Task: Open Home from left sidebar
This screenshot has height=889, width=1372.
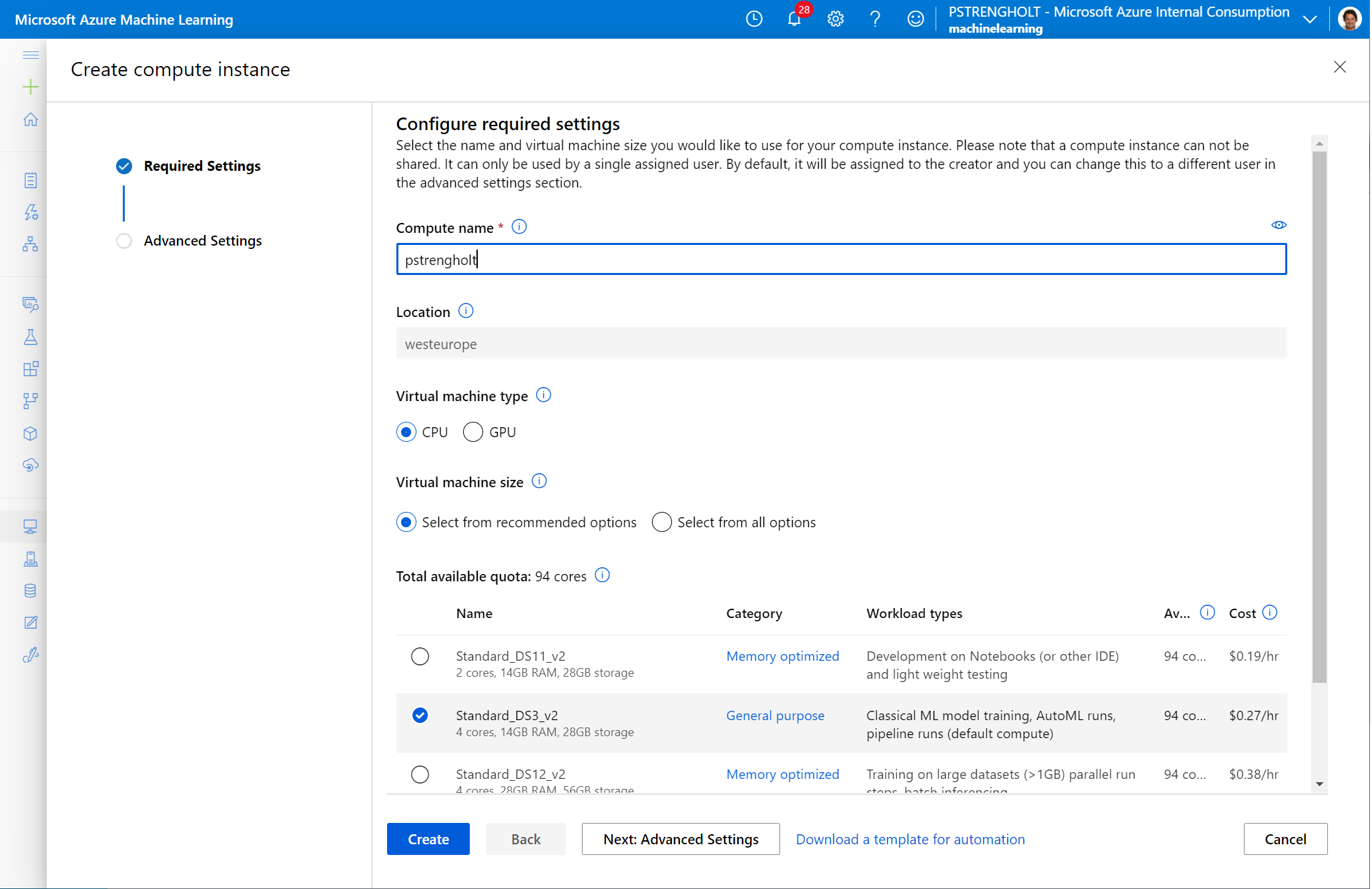Action: (x=30, y=119)
